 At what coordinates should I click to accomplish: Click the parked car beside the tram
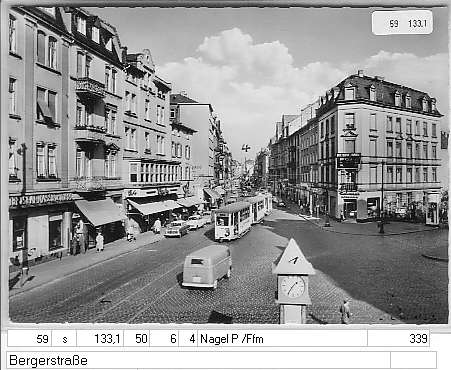(x=177, y=229)
